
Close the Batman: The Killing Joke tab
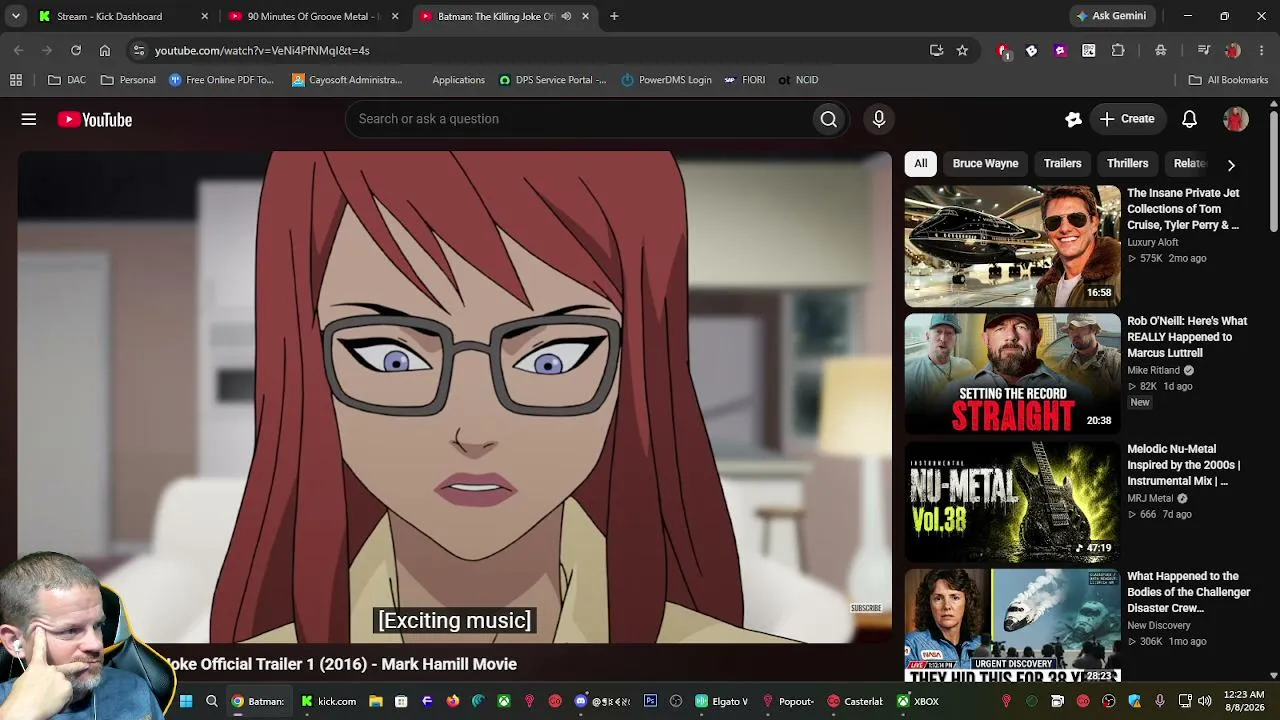pyautogui.click(x=585, y=16)
